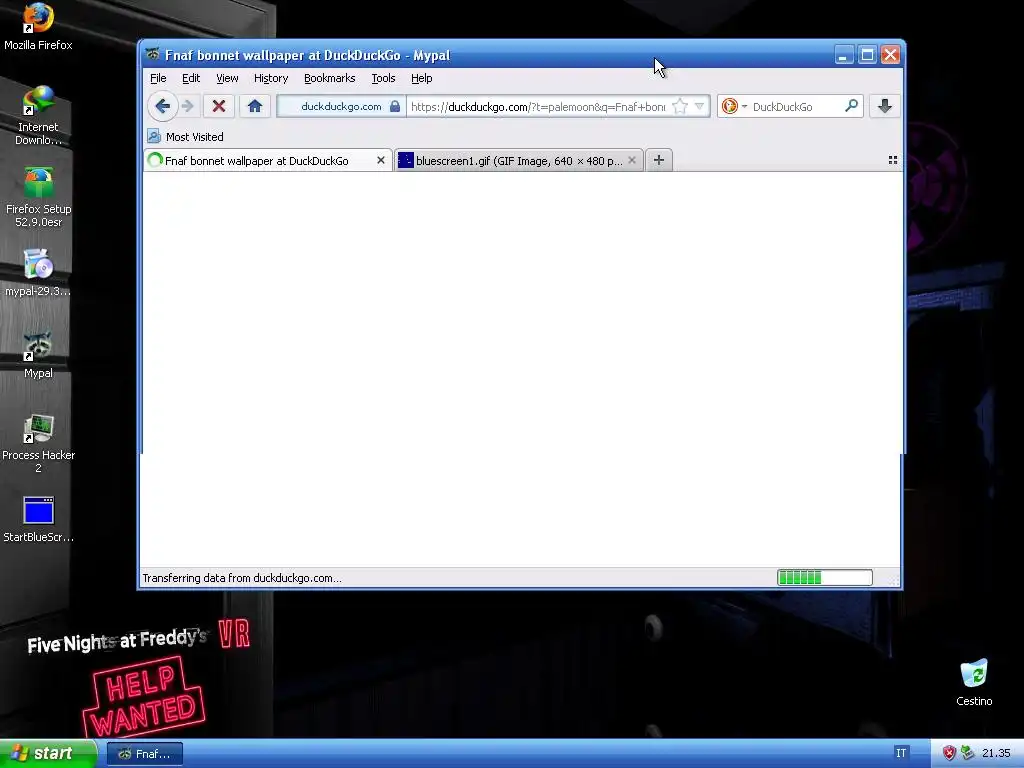Click the taskbar clock showing 21.35
1024x768 pixels.
[996, 753]
